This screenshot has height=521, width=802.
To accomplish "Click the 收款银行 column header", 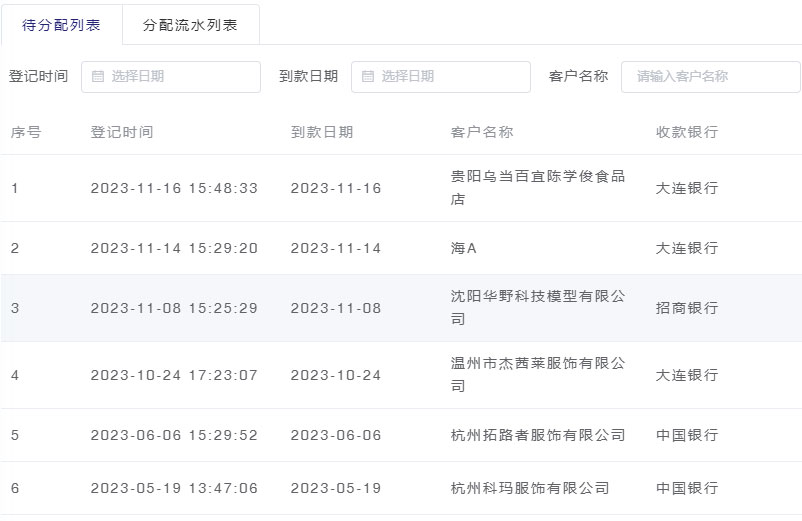I will [687, 132].
